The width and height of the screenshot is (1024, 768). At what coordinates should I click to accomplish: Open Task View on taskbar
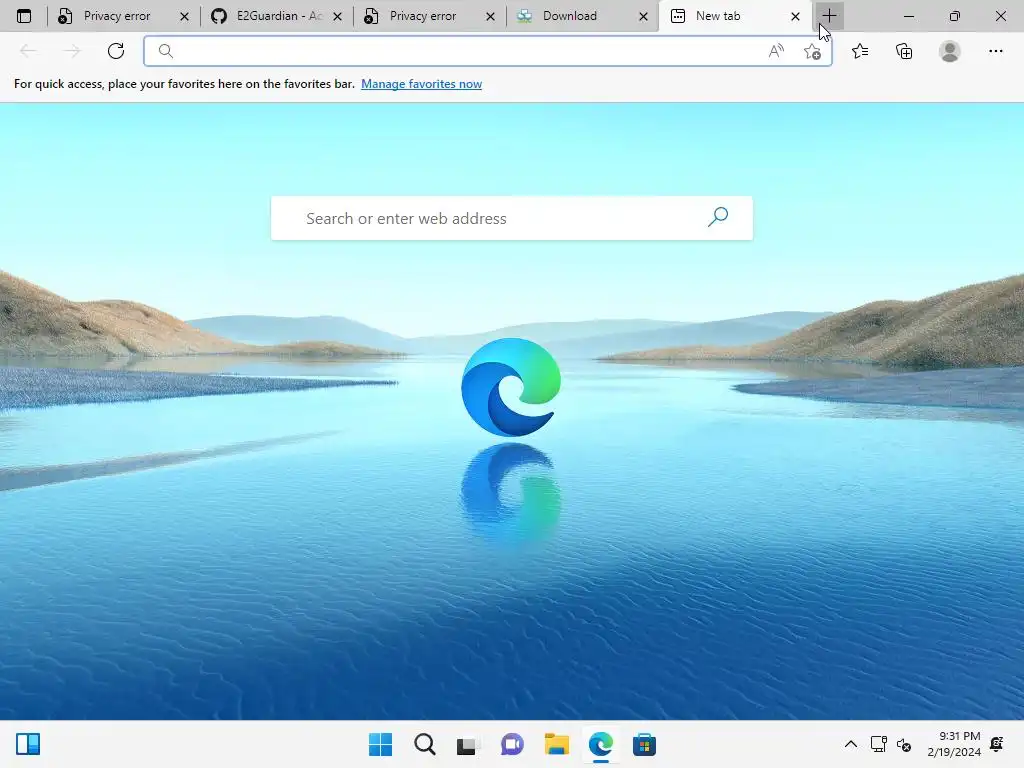[468, 744]
